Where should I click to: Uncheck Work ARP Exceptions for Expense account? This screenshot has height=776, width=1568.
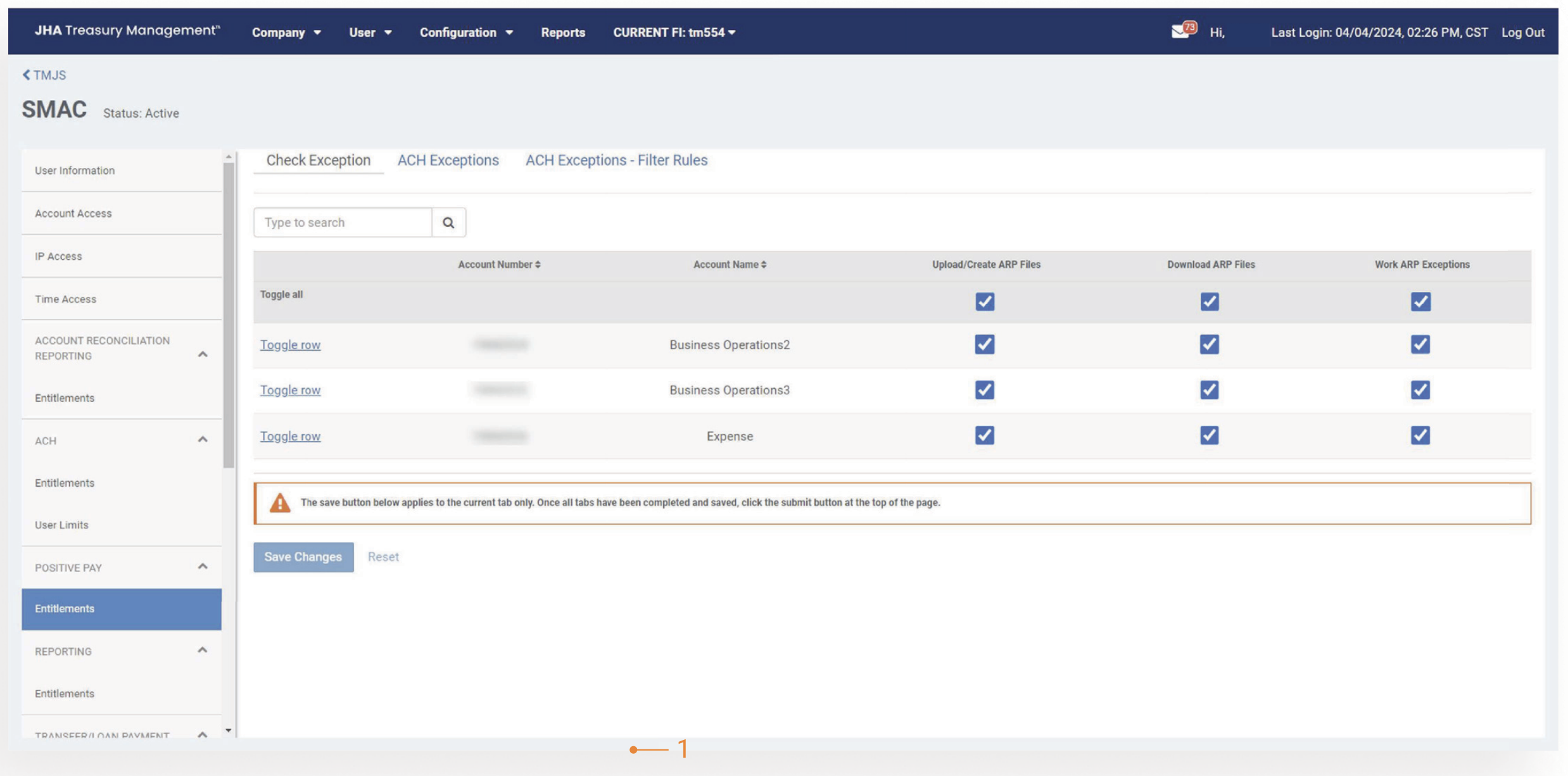tap(1420, 435)
